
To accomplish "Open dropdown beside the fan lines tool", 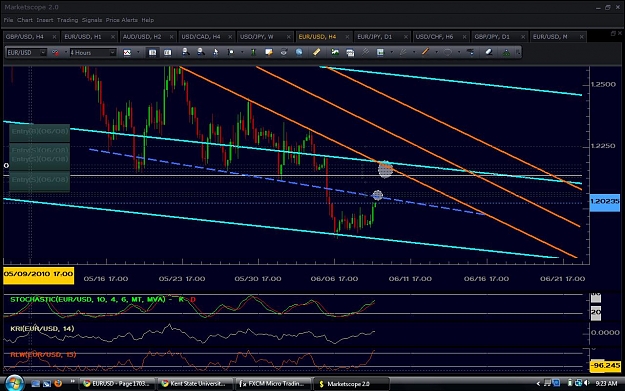I will point(414,53).
